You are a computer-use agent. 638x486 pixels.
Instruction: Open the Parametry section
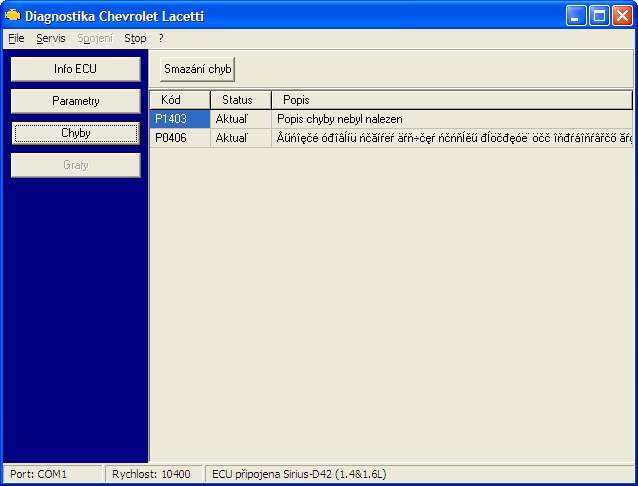[x=76, y=101]
